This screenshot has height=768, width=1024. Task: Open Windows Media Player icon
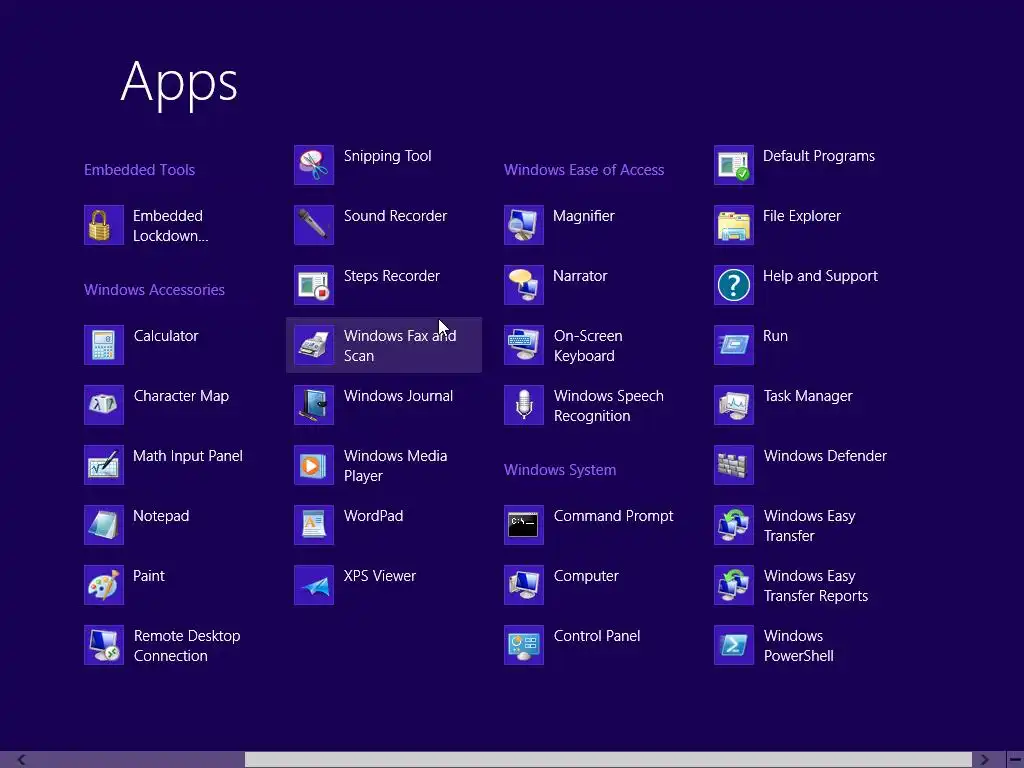coord(314,465)
